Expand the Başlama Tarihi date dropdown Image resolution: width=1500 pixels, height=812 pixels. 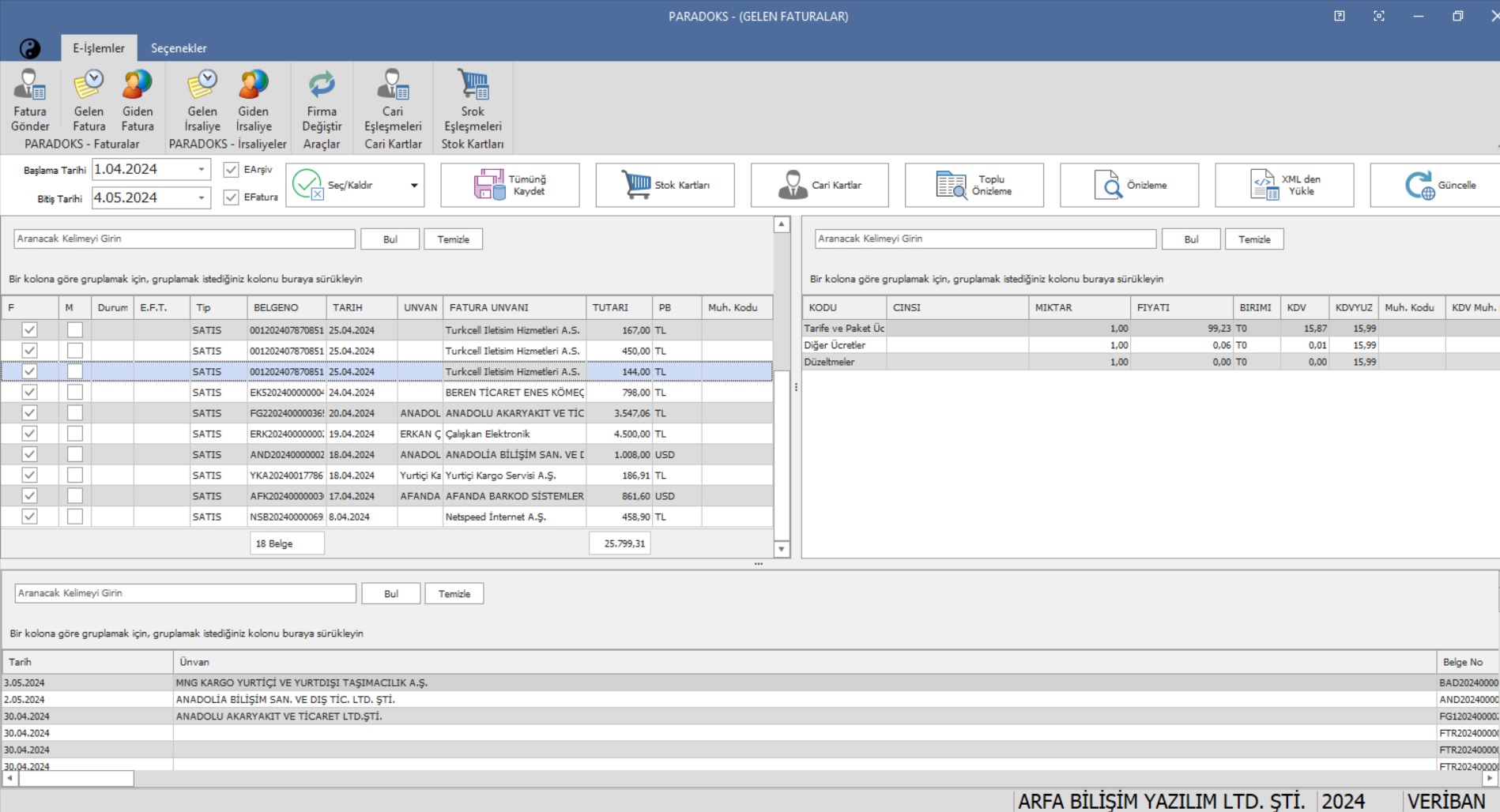point(202,169)
